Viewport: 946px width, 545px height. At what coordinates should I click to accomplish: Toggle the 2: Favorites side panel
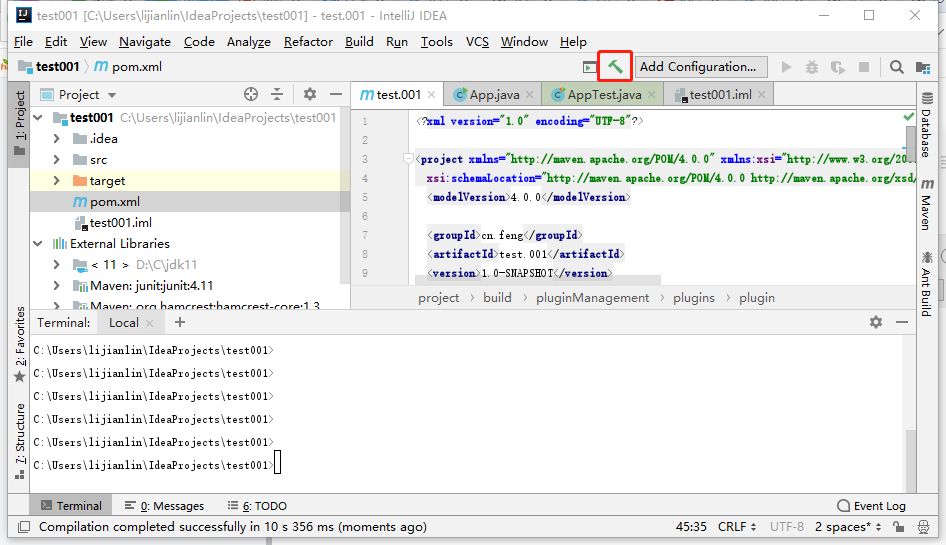click(x=20, y=344)
